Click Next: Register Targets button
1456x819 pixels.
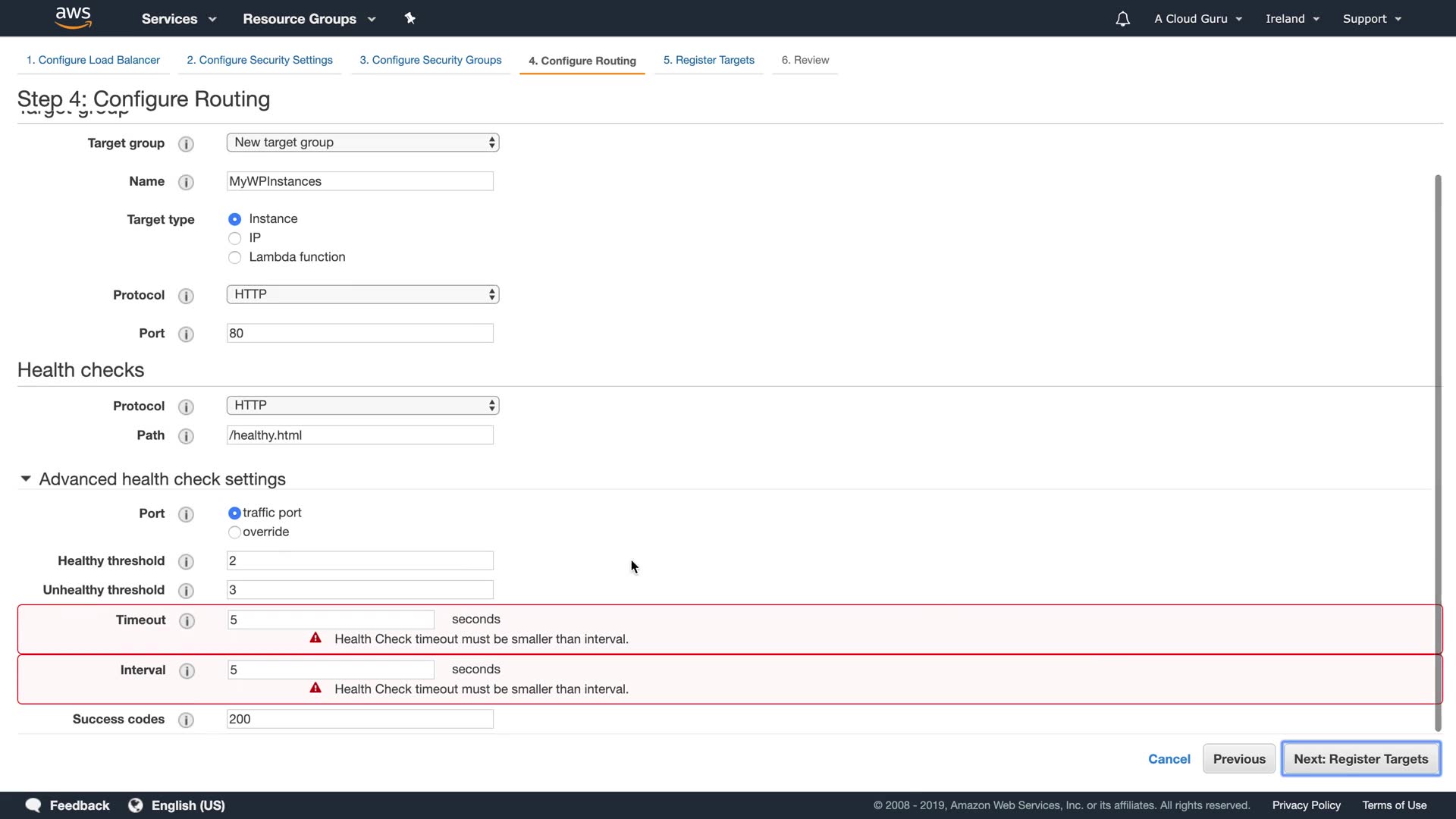point(1360,759)
